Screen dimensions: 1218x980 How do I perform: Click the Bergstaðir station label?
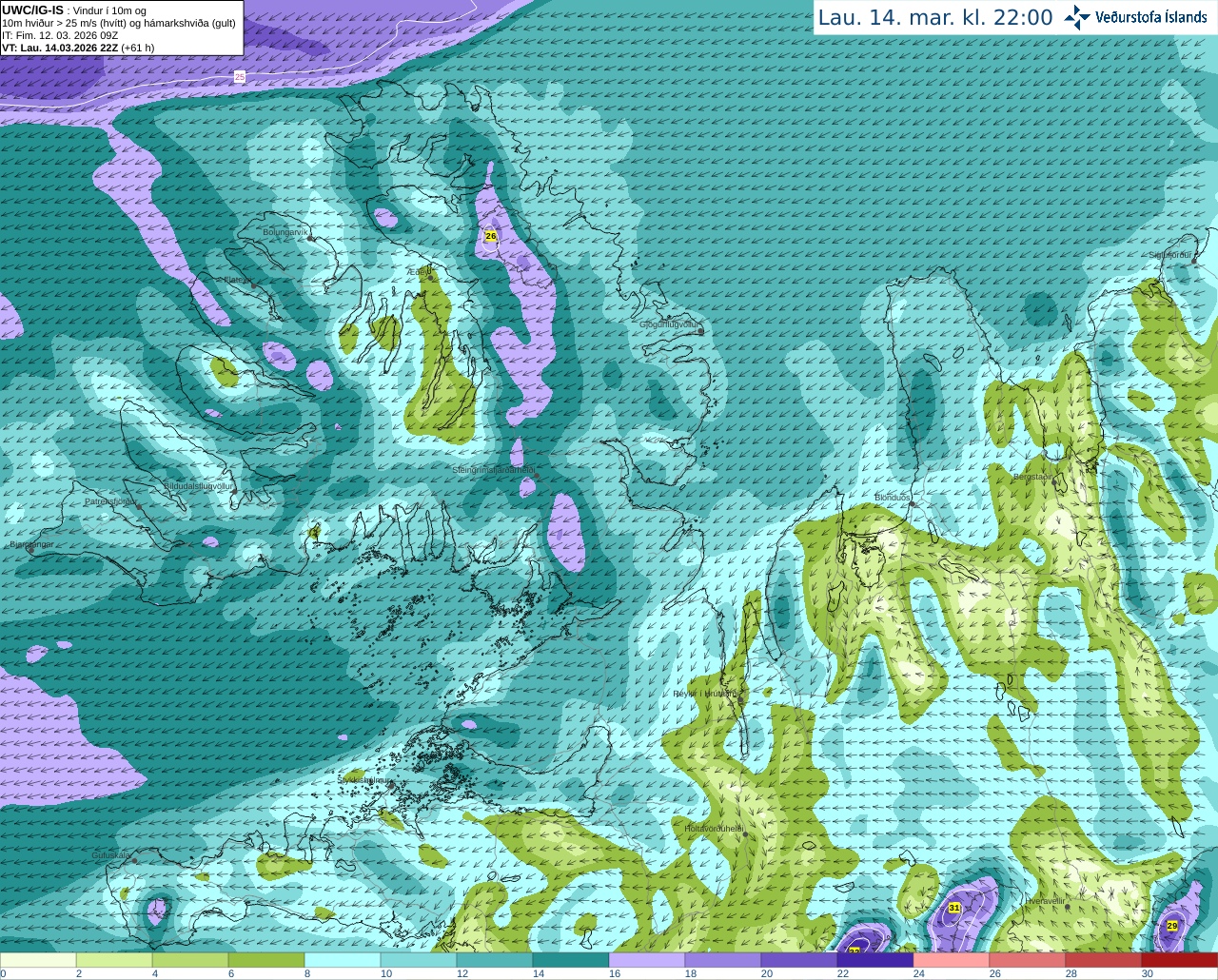[1032, 477]
